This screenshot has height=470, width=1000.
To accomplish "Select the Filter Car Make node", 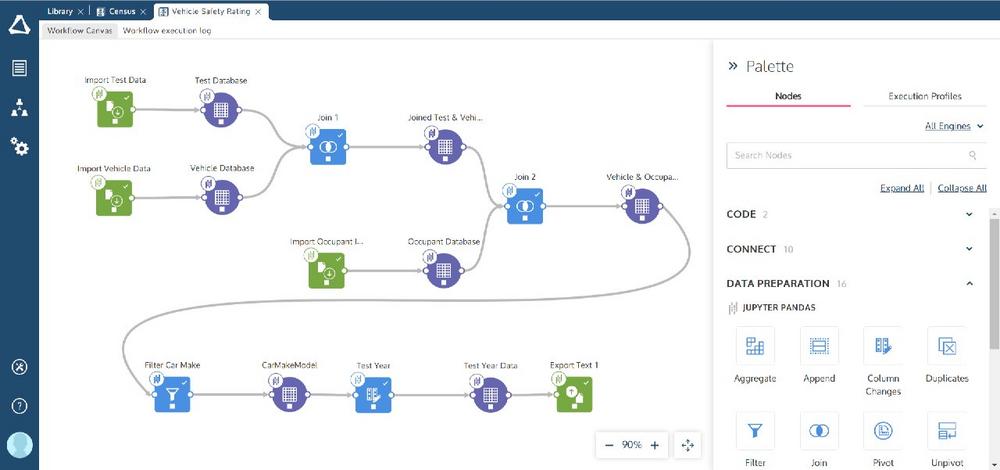I will click(172, 394).
